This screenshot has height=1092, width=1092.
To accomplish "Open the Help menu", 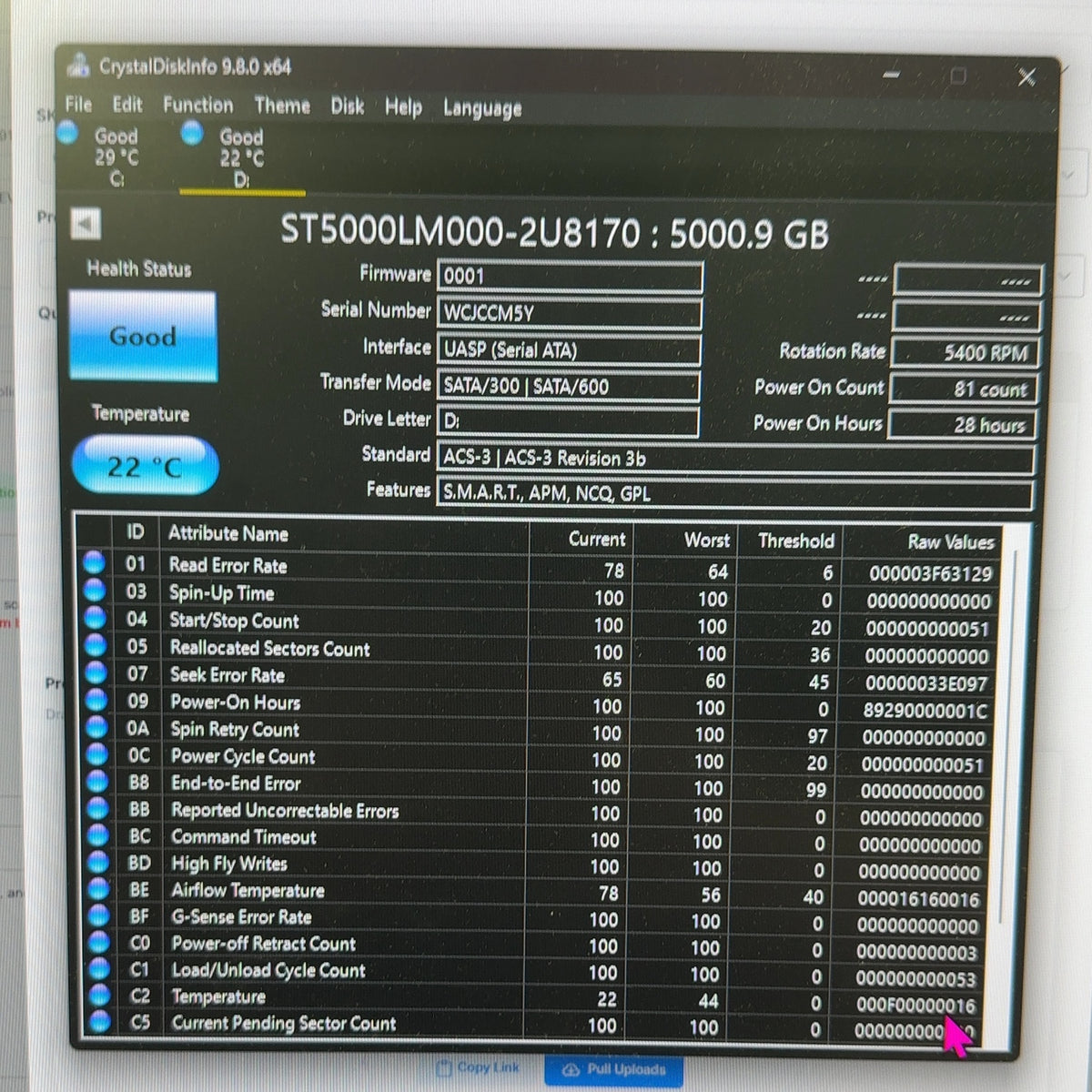I will (x=403, y=107).
